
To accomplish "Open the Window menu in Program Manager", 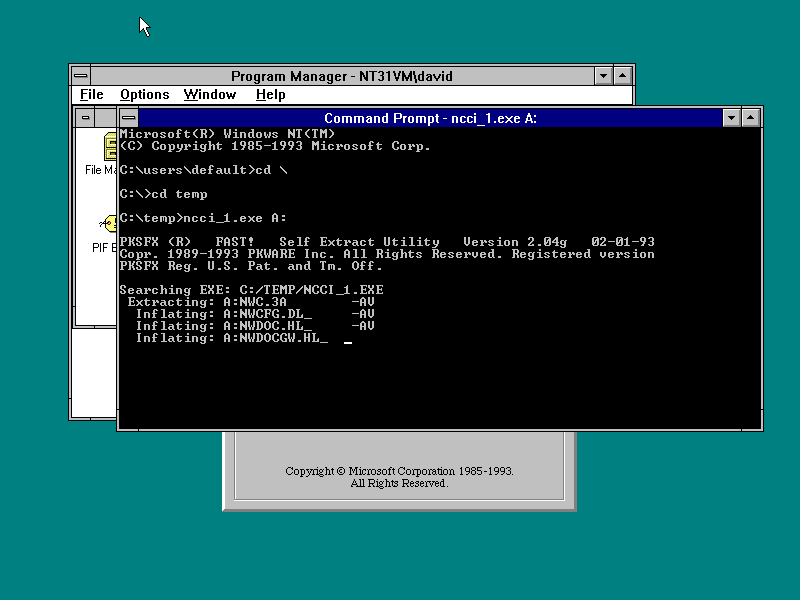I will (x=210, y=94).
